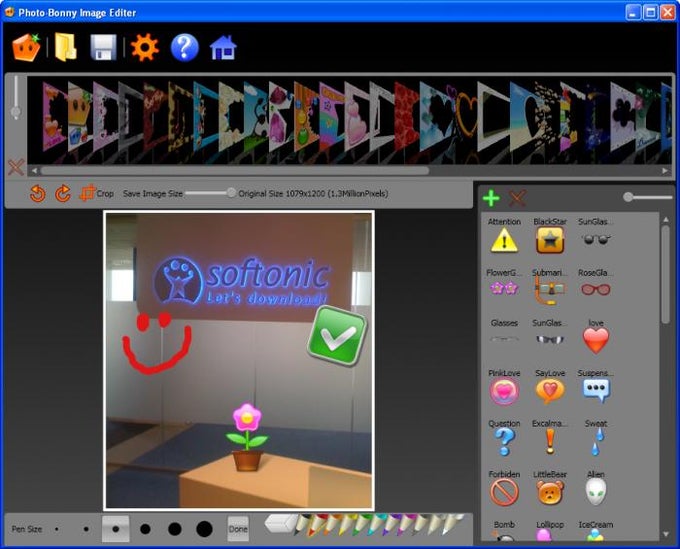Viewport: 680px width, 549px height.
Task: Select the Attention warning sticker
Action: pyautogui.click(x=504, y=235)
